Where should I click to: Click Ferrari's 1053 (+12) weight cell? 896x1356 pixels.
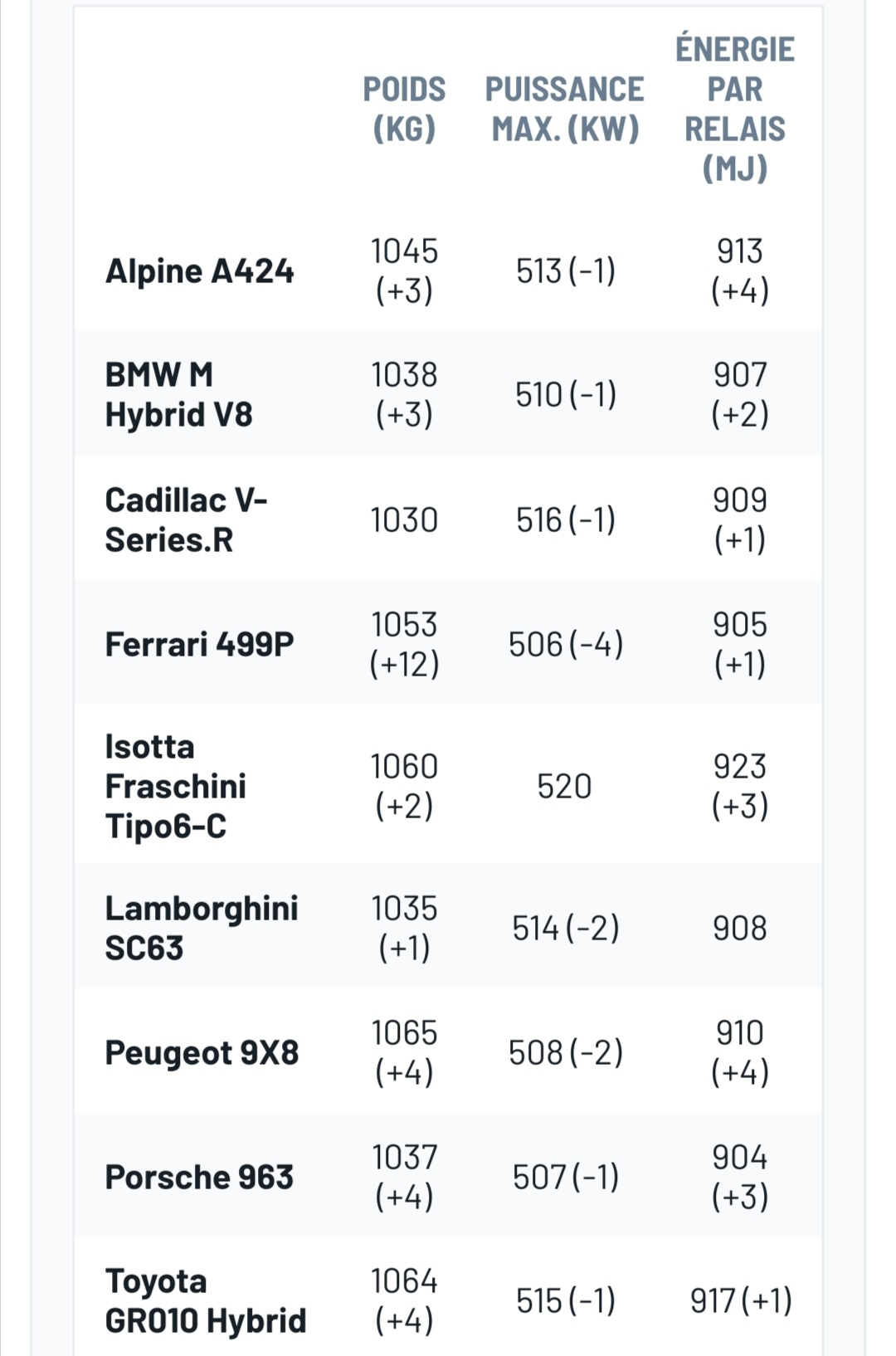pyautogui.click(x=404, y=644)
